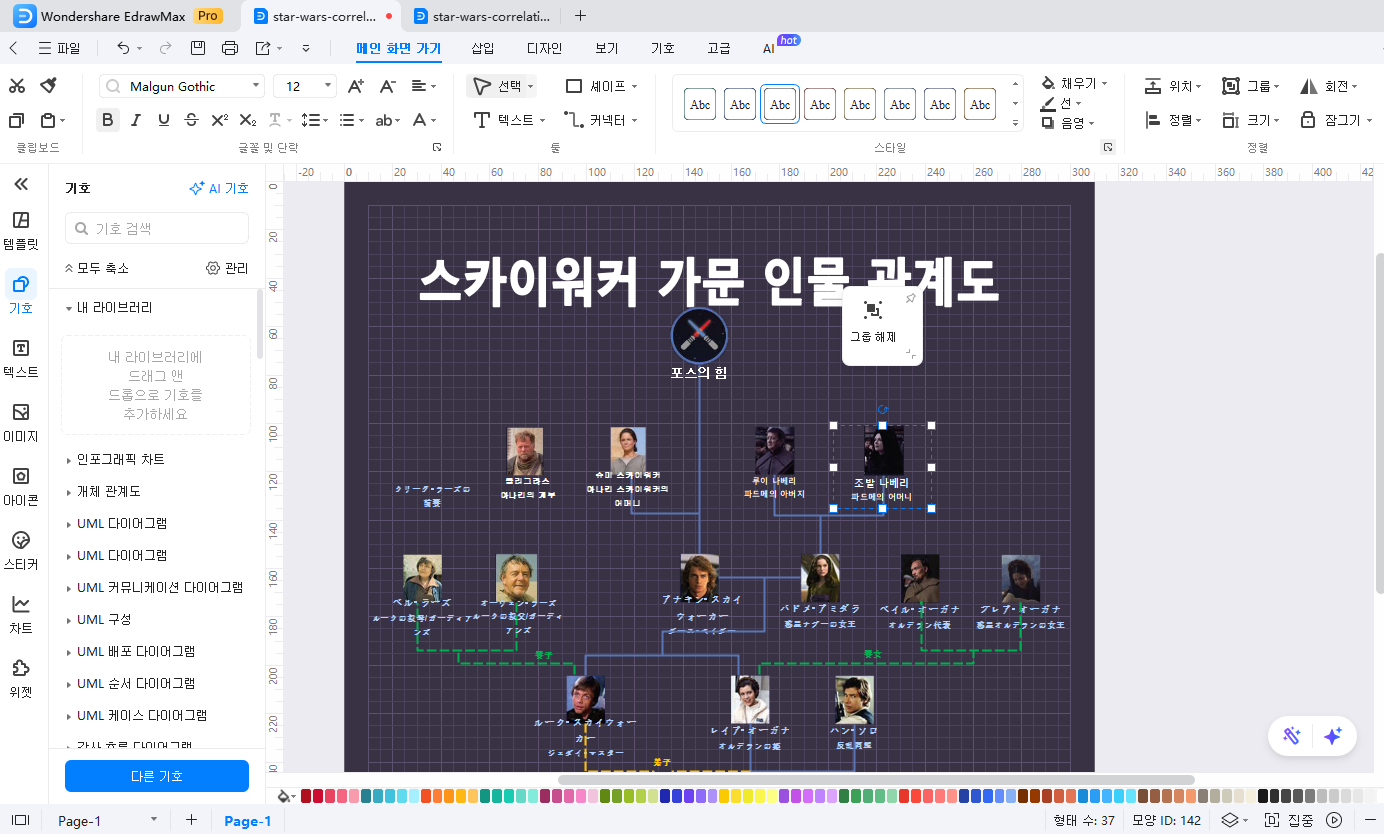1384x834 pixels.
Task: Click the presentation play icon in status bar
Action: point(1334,820)
